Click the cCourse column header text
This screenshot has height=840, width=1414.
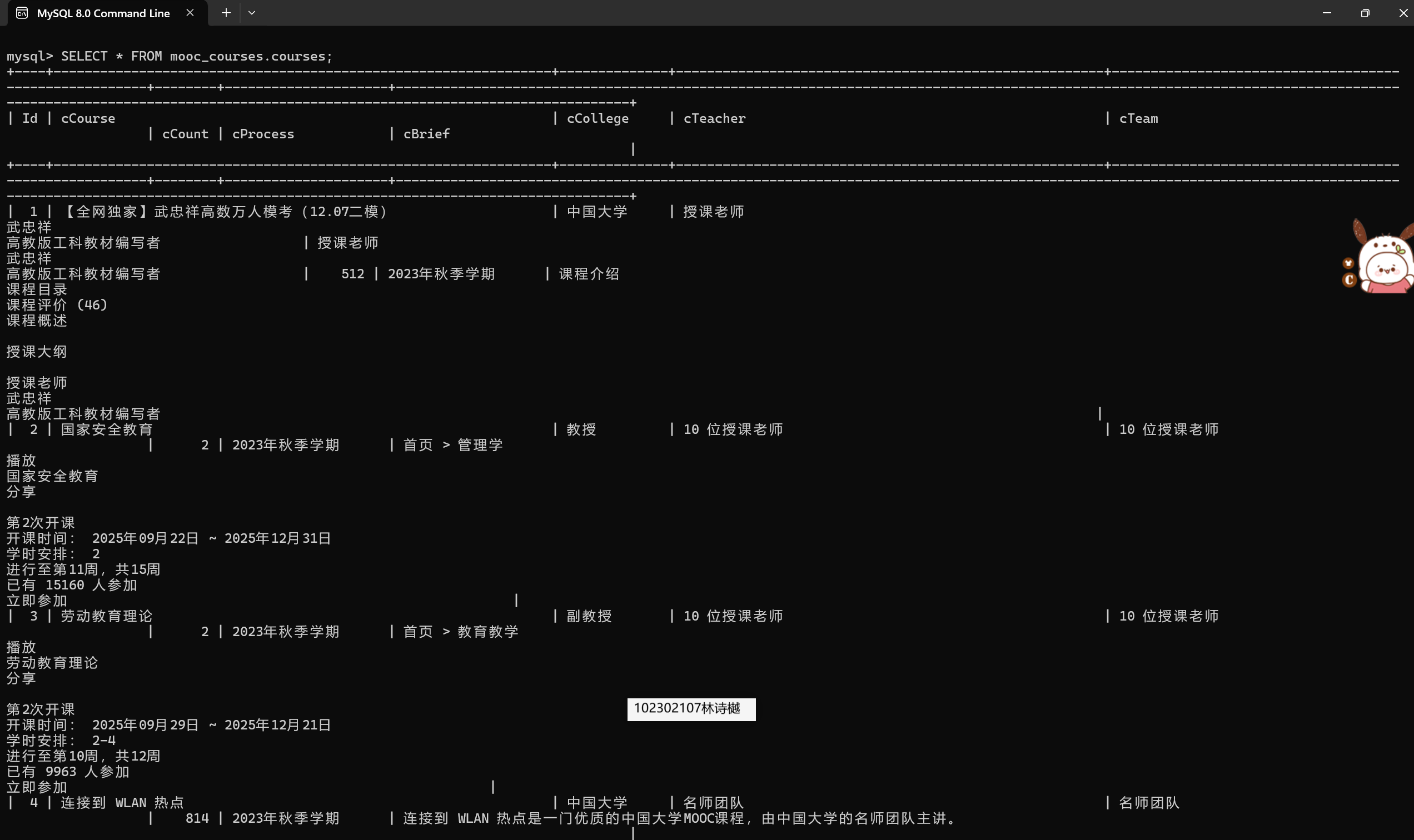point(88,118)
